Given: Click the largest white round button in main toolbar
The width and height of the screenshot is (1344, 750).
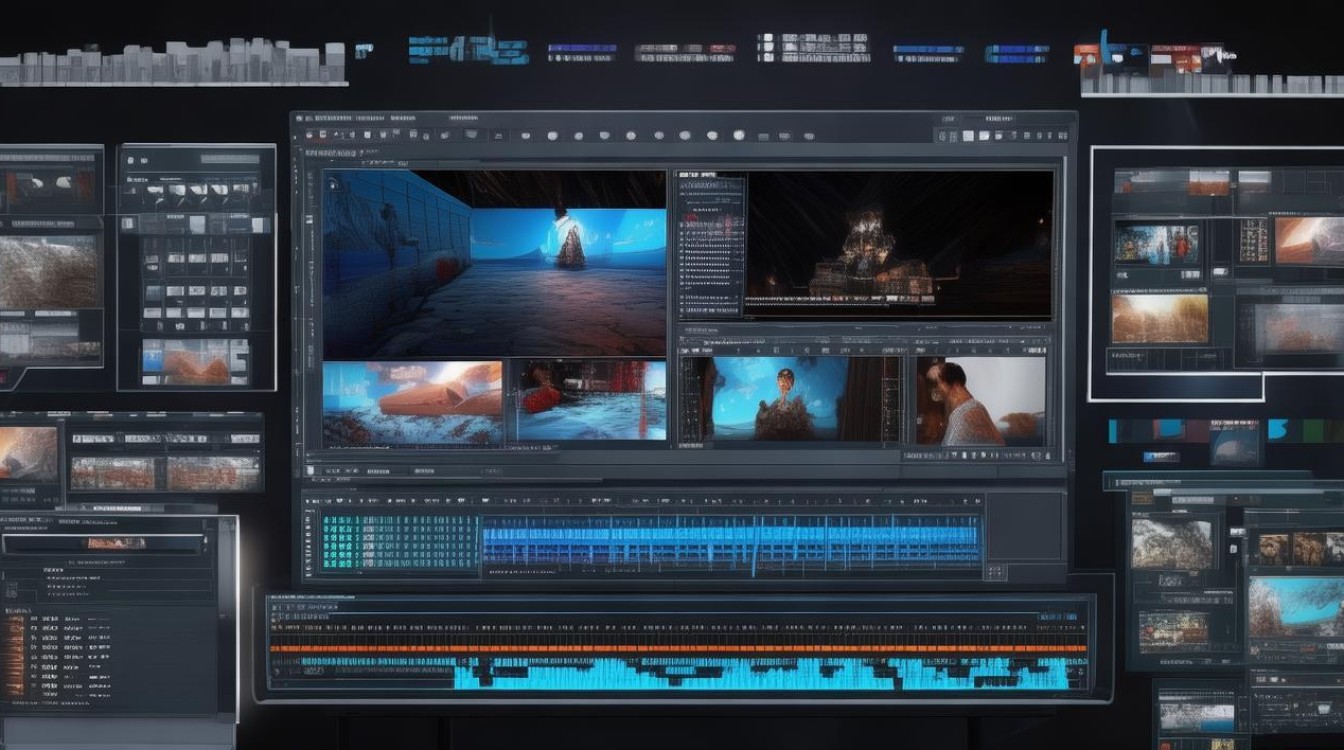Looking at the screenshot, I should coord(739,135).
